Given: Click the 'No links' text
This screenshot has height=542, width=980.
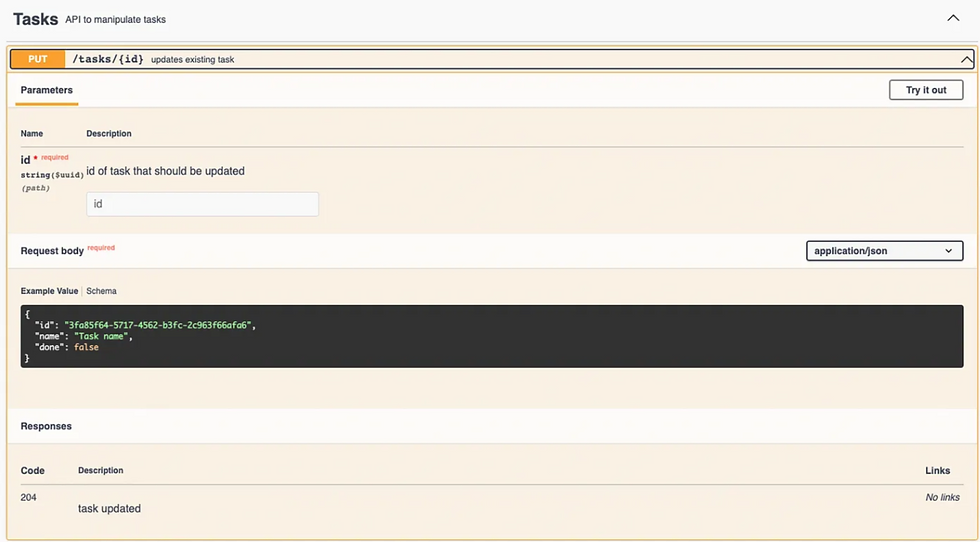Looking at the screenshot, I should tap(942, 498).
